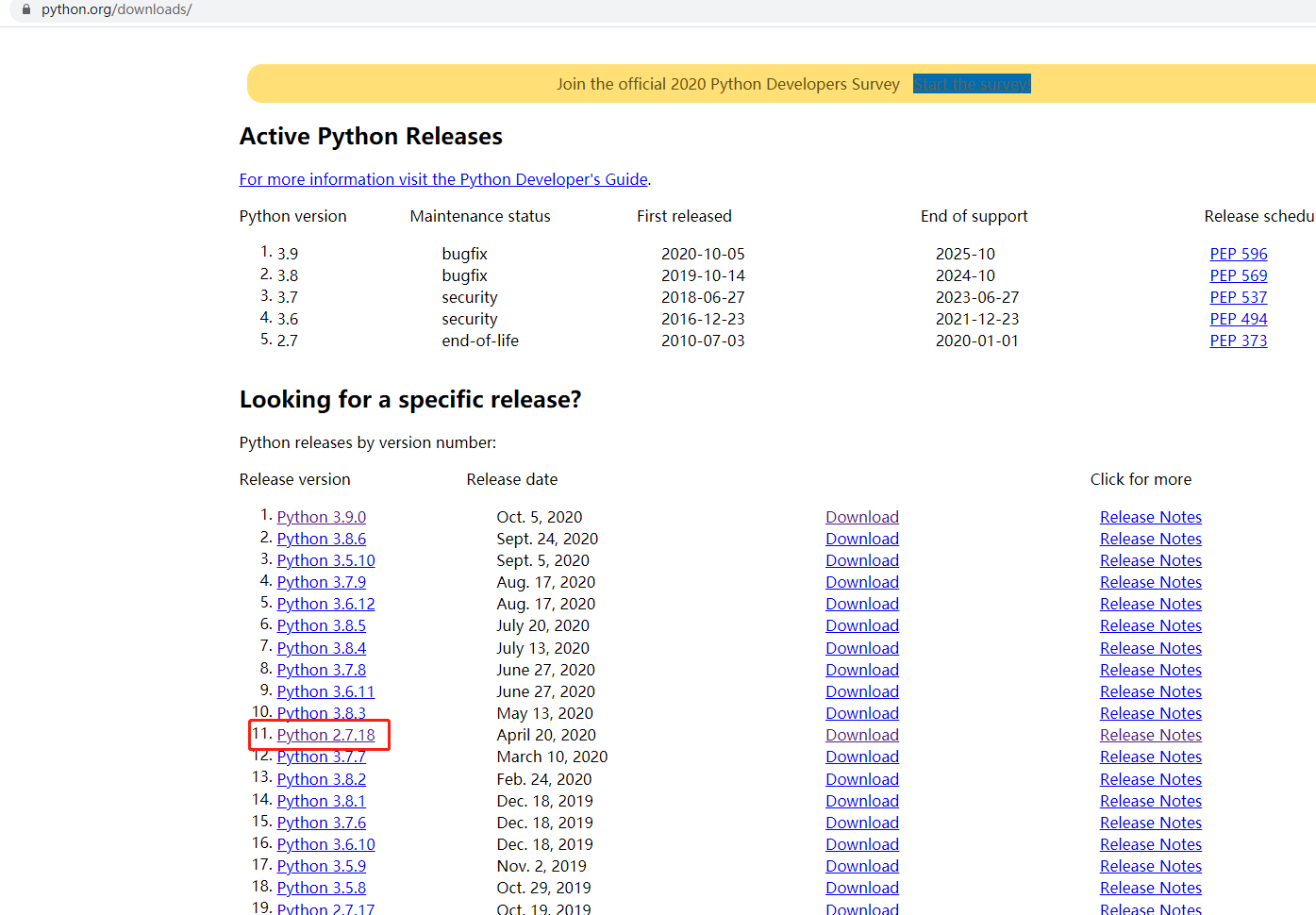Viewport: 1316px width, 915px height.
Task: Open the Python 3.8.6 release link
Action: click(322, 539)
